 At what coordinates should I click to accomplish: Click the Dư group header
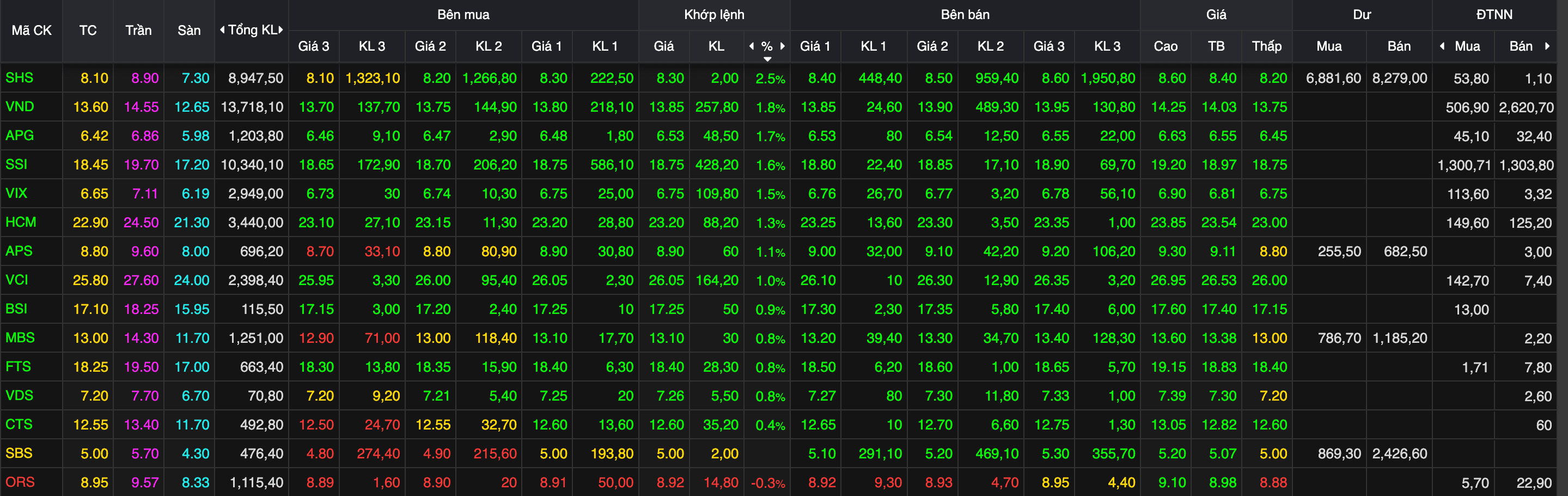click(1362, 15)
